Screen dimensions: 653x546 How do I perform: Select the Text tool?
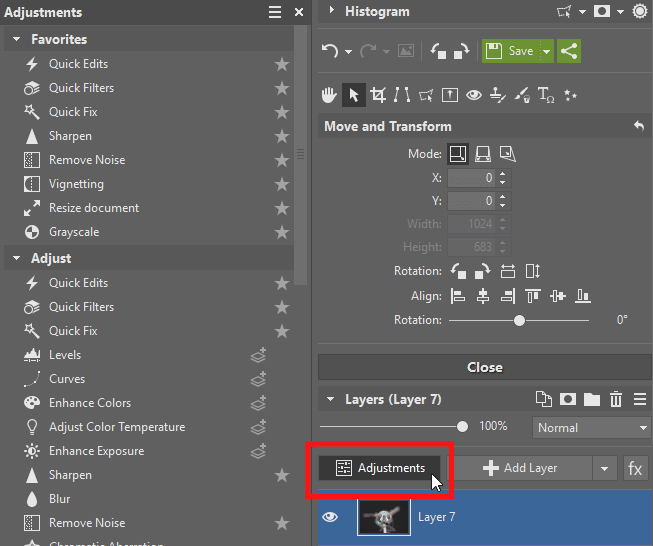pos(546,95)
